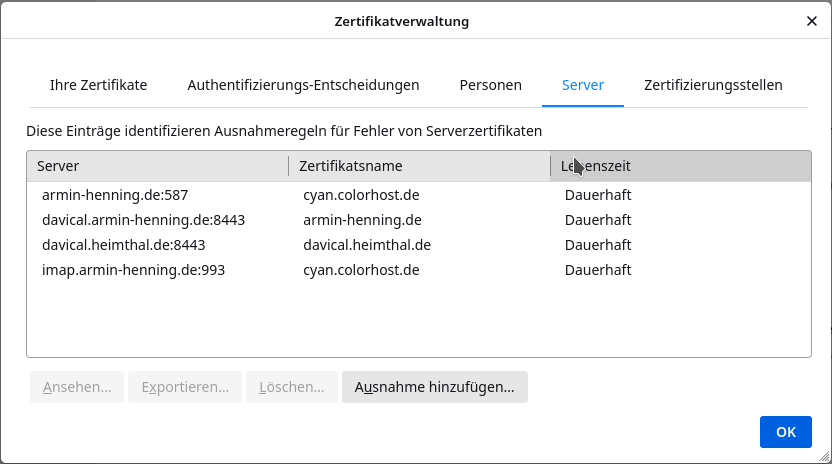Click the Ansehen button
This screenshot has width=832, height=464.
(77, 387)
